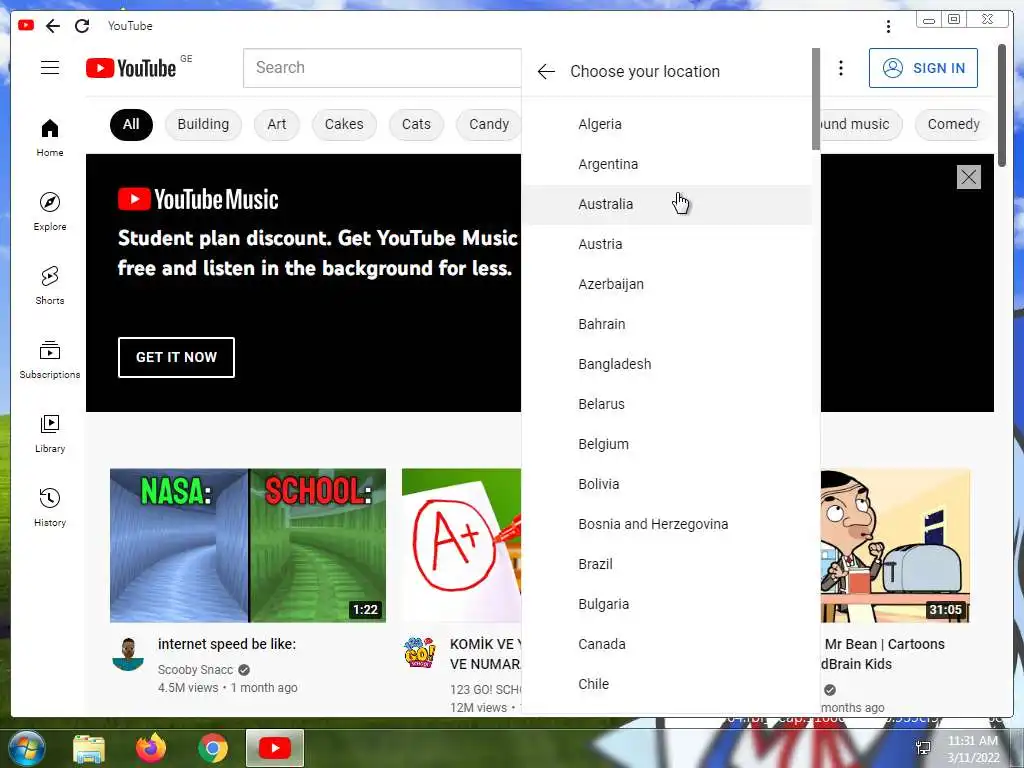The image size is (1024, 768).
Task: Open Home in the sidebar
Action: pyautogui.click(x=50, y=138)
